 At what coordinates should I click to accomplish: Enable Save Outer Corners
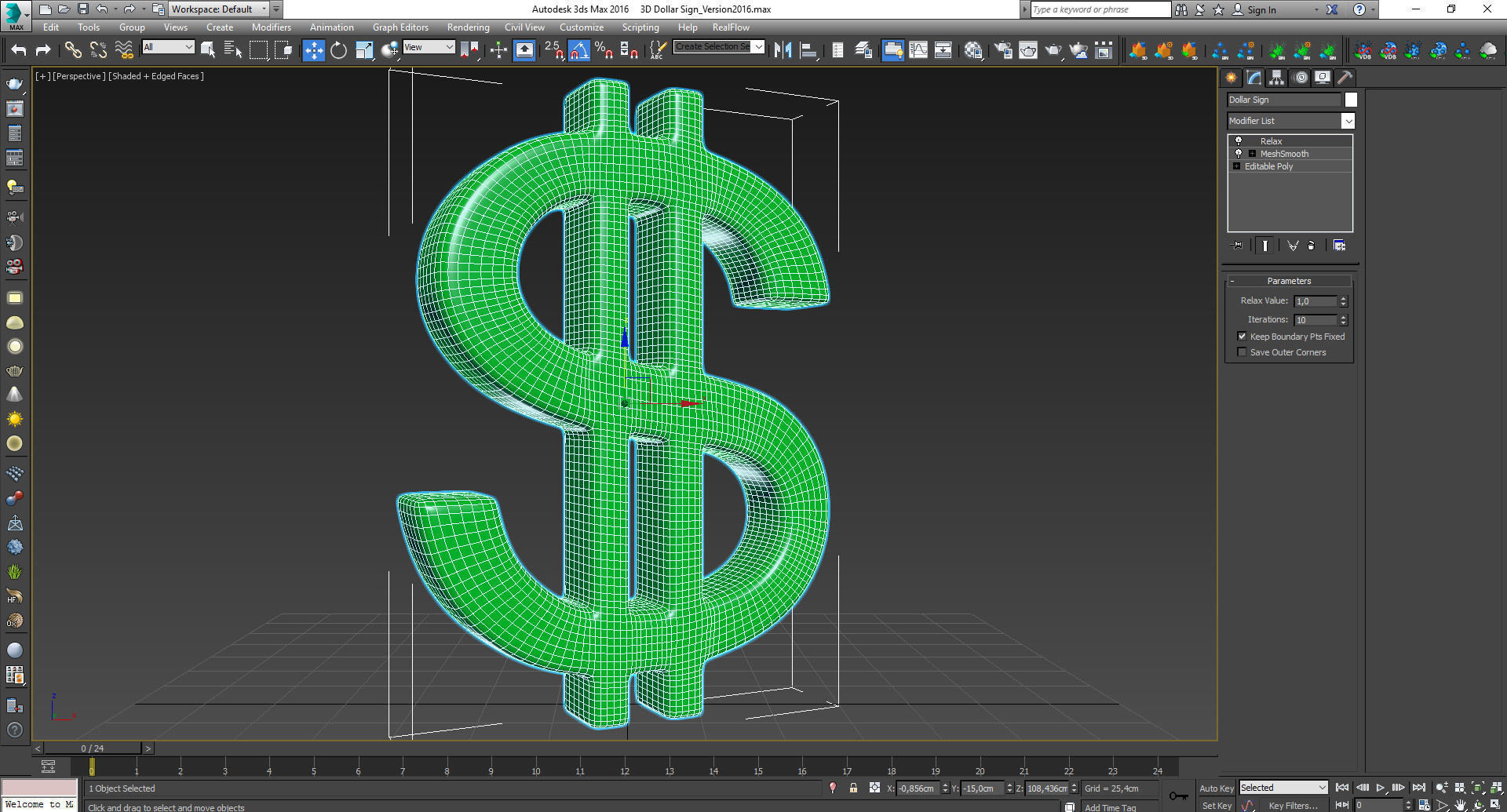point(1242,351)
